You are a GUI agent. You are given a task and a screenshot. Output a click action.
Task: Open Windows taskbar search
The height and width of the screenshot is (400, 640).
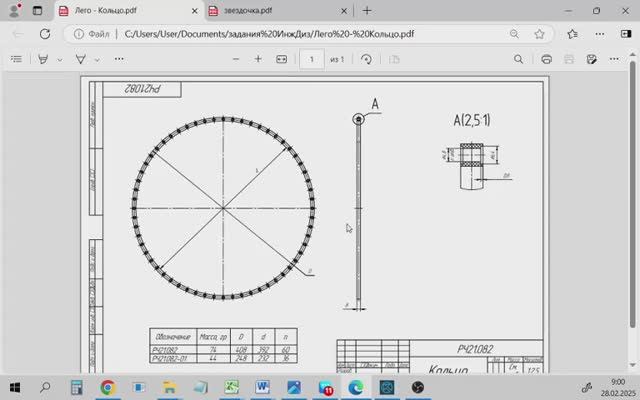click(x=45, y=387)
